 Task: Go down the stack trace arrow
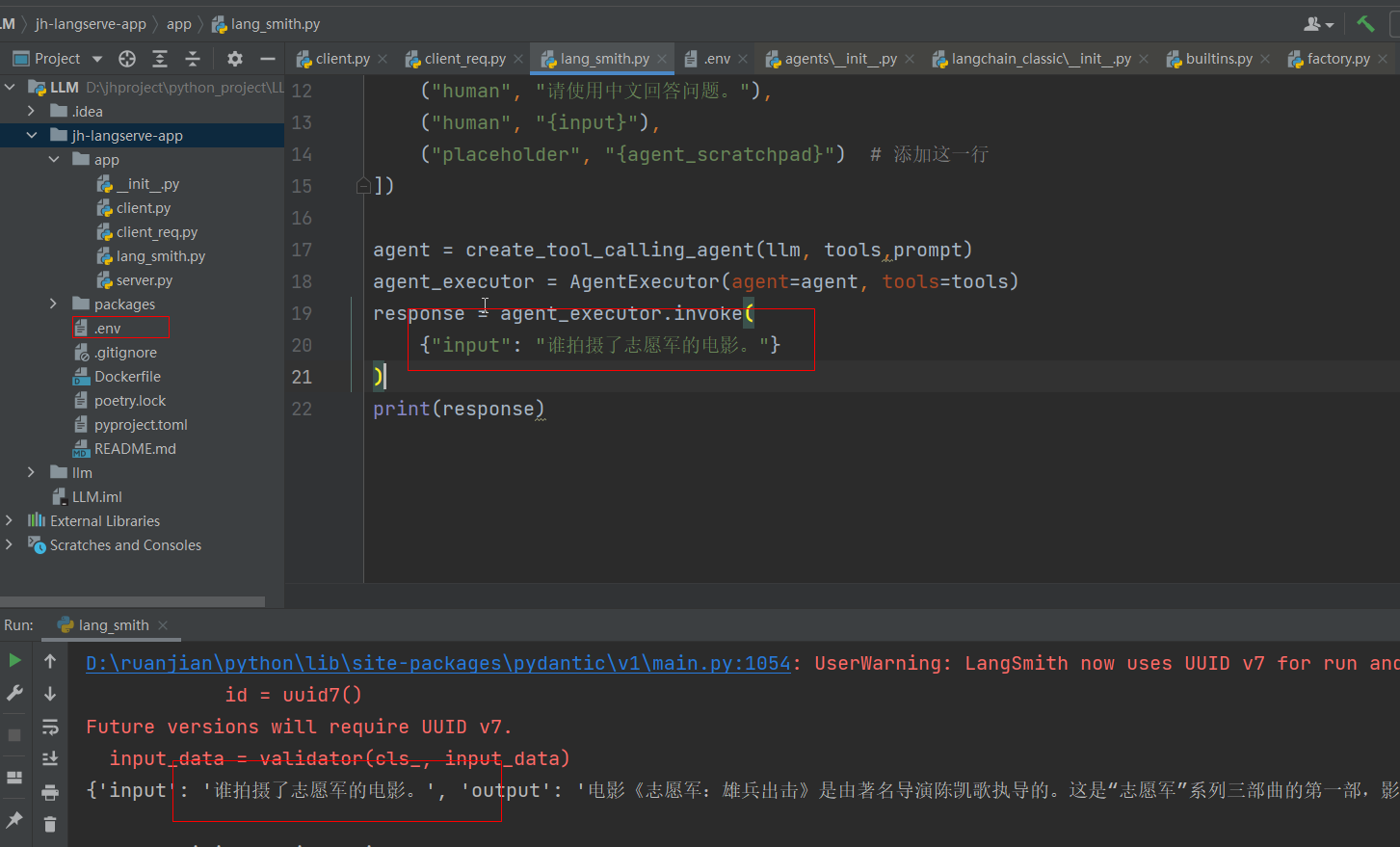tap(50, 694)
